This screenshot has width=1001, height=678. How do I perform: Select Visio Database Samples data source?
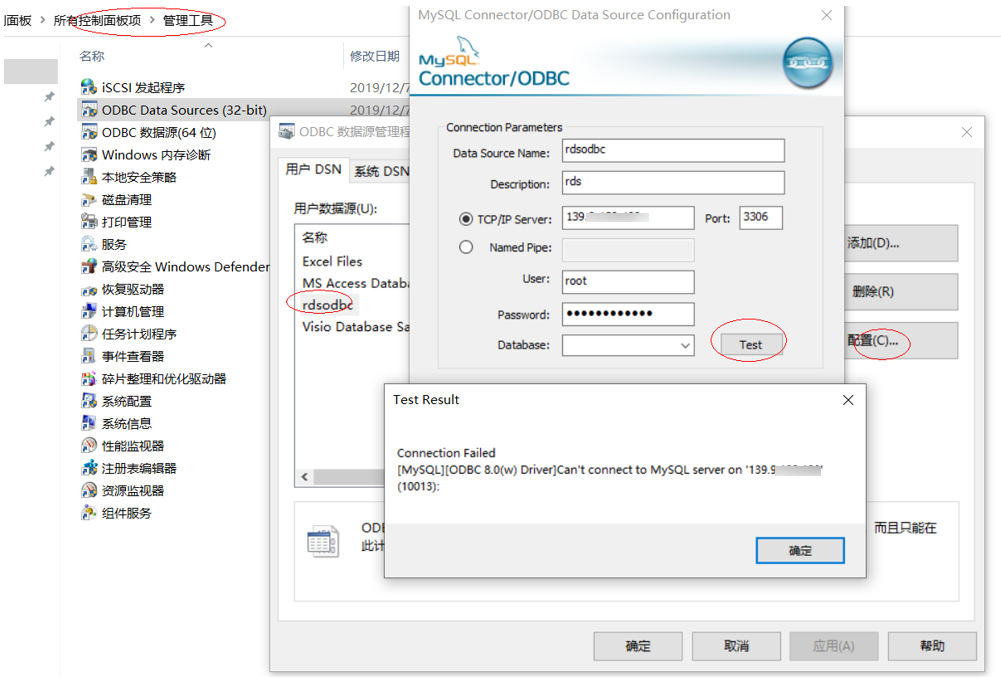pyautogui.click(x=356, y=326)
